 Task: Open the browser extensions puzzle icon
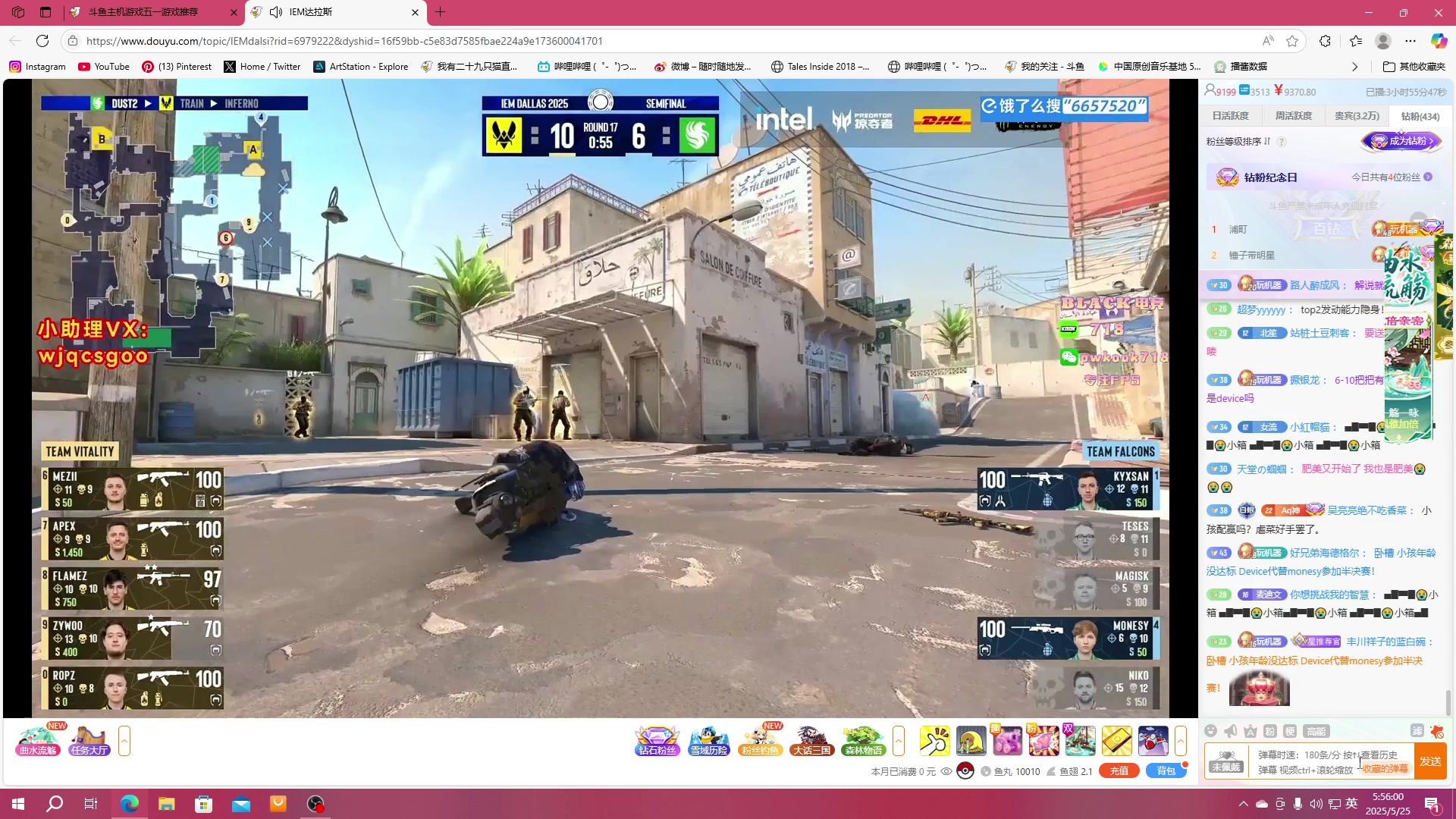coord(1325,41)
